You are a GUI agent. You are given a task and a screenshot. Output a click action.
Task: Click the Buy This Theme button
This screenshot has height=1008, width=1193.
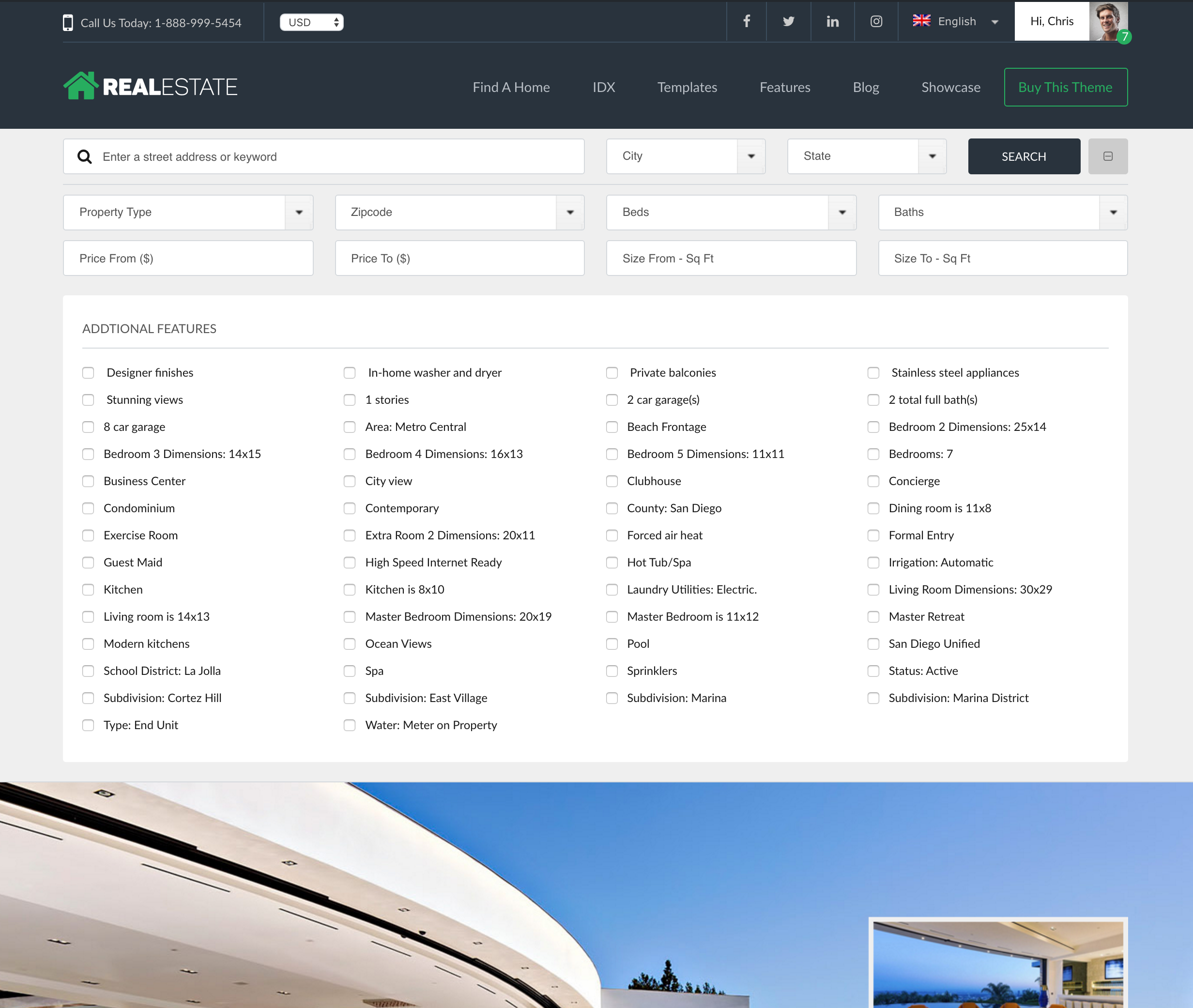1065,88
